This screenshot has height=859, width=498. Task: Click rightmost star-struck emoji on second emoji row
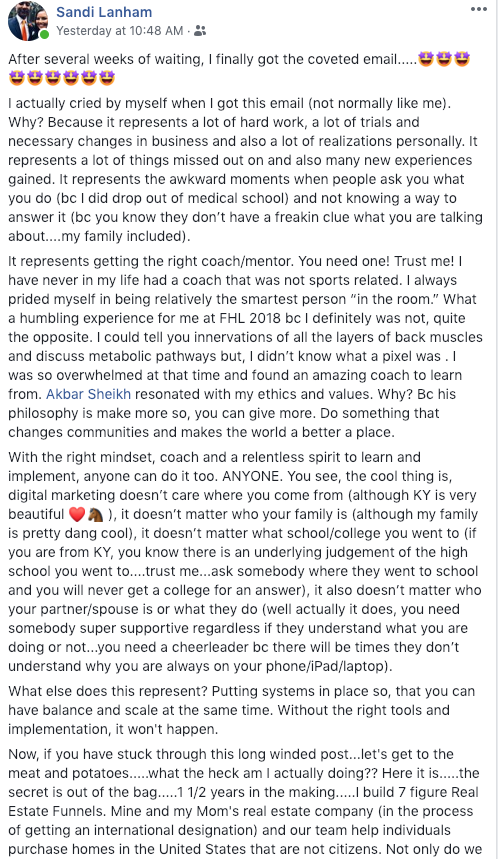click(107, 78)
